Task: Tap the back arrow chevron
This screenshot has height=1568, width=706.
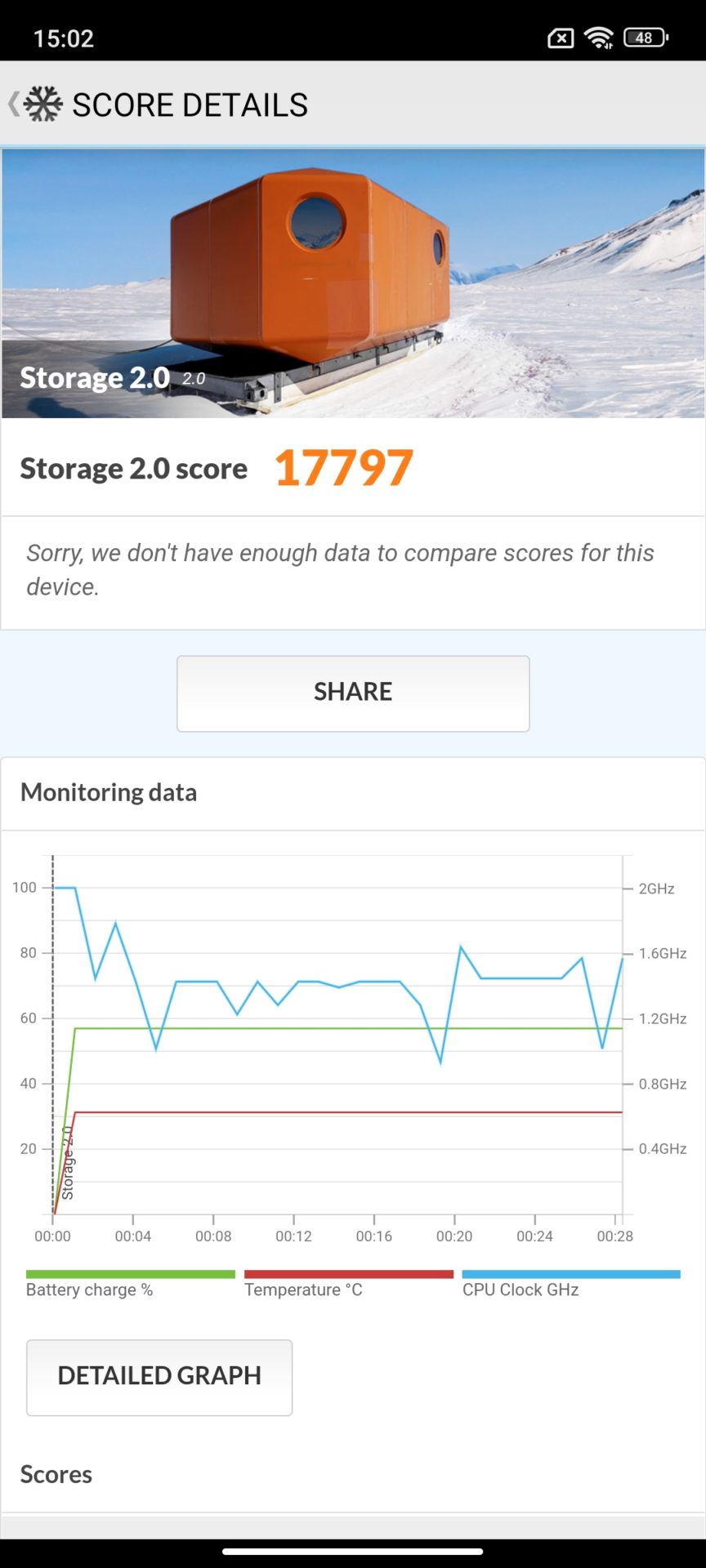Action: (x=13, y=105)
